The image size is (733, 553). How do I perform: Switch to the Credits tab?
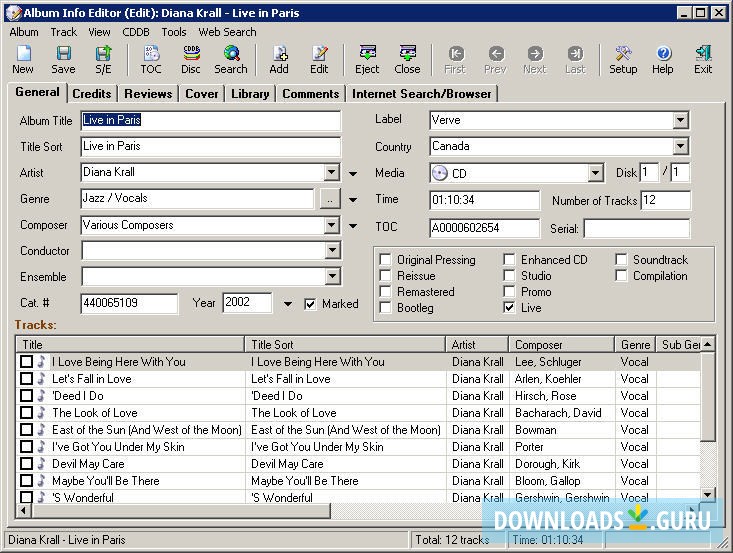(x=92, y=94)
